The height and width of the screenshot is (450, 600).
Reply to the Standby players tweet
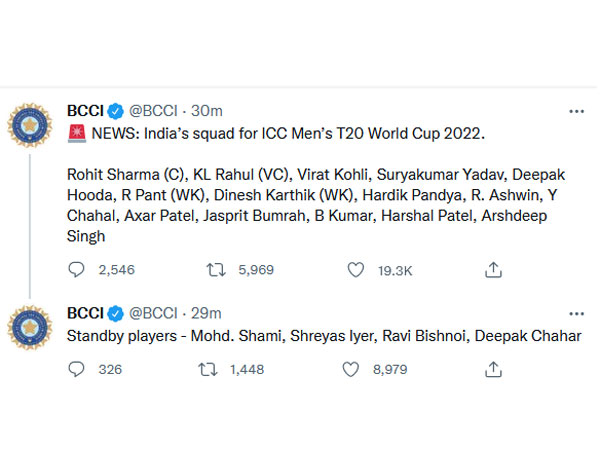(x=77, y=369)
